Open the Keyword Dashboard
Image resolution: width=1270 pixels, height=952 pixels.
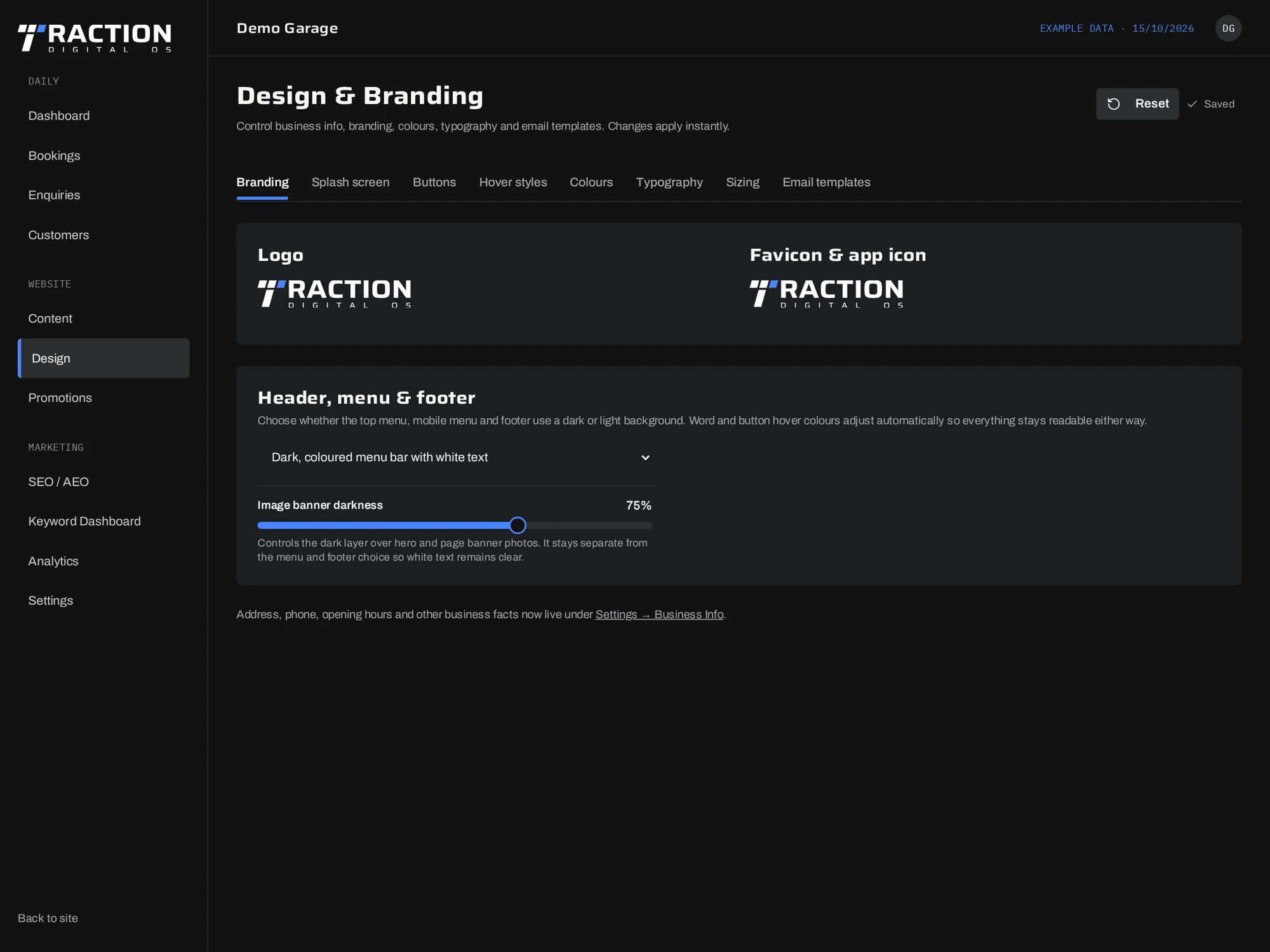(x=104, y=521)
